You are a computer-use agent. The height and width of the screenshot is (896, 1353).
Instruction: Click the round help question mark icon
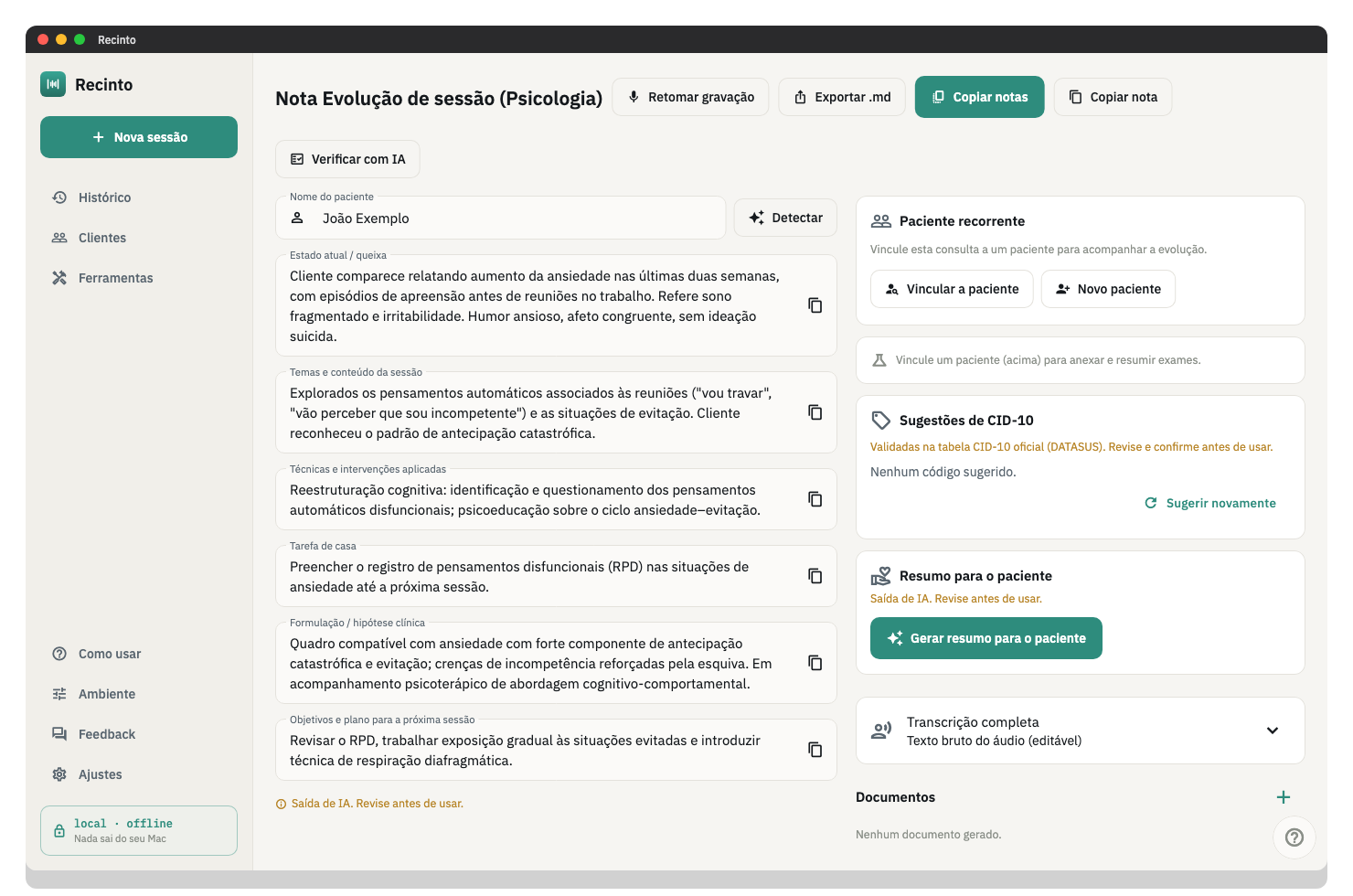[x=1294, y=837]
